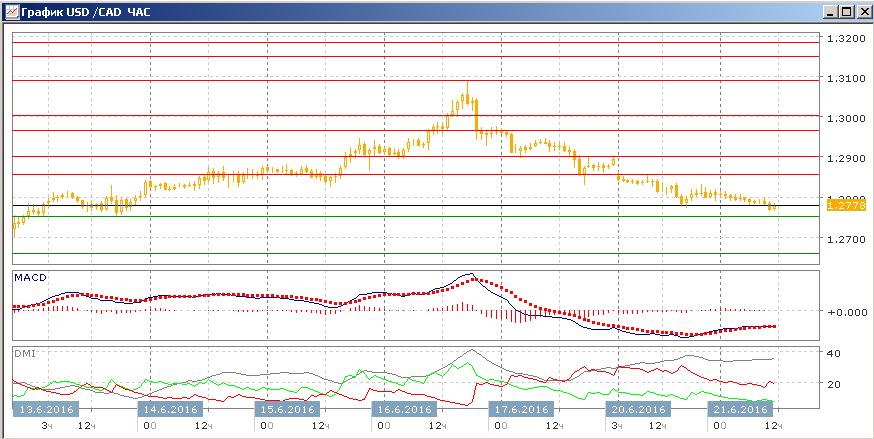Screen dimensions: 874x439
Task: Click the 1.2700 price axis label
Action: pyautogui.click(x=846, y=239)
